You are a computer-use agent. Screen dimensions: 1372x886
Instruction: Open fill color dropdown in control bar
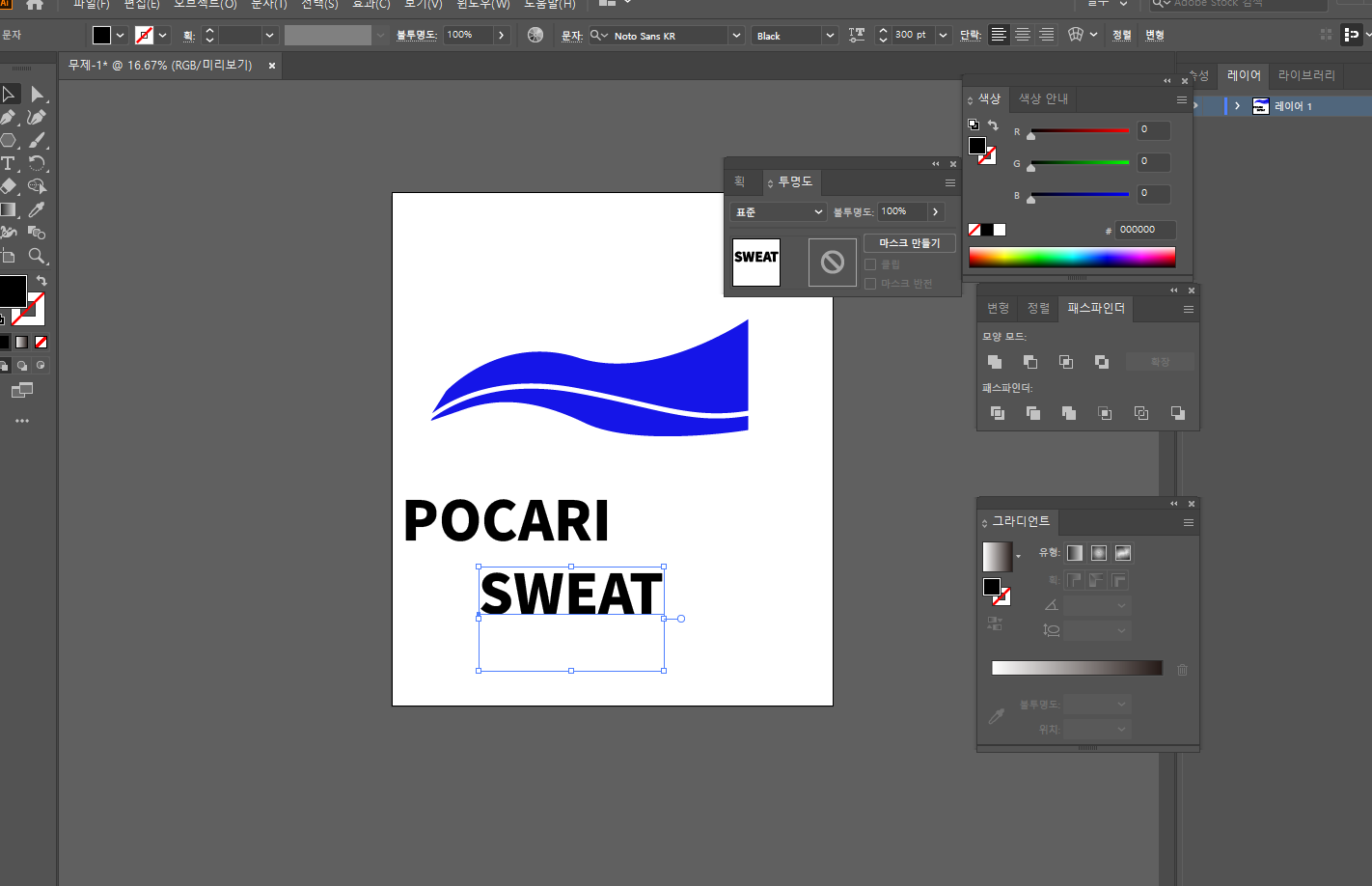click(121, 35)
